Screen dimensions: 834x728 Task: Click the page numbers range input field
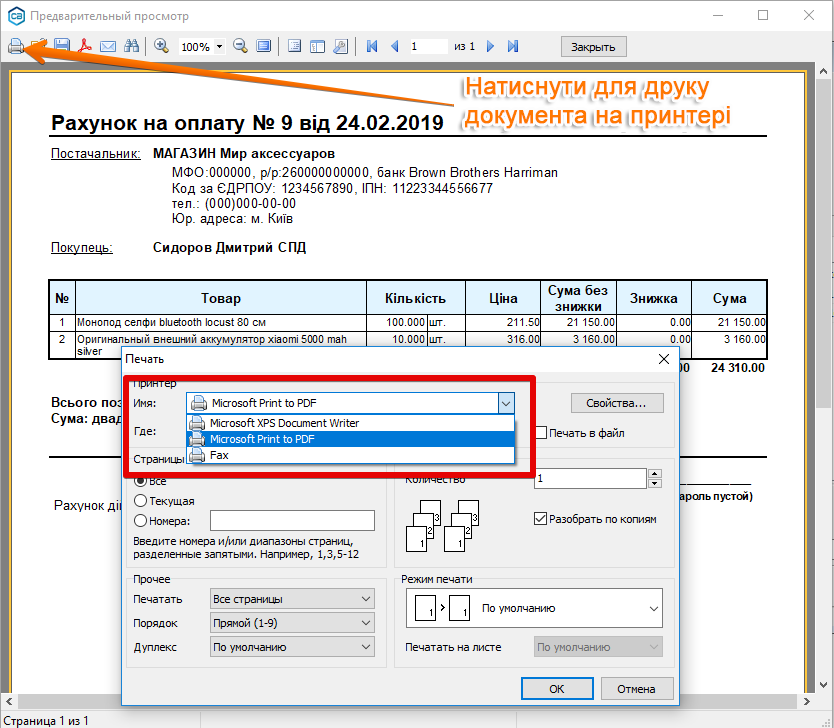click(x=292, y=521)
